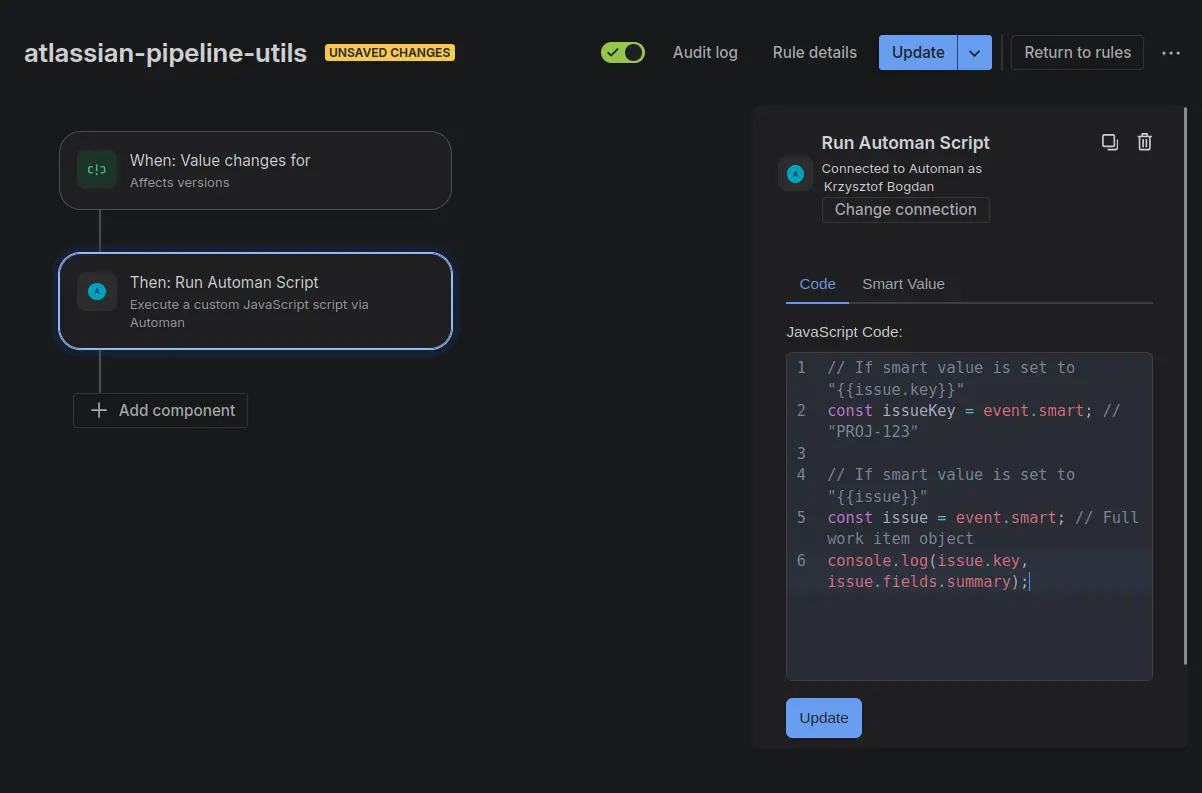1202x793 pixels.
Task: Expand the arrow next to top Update
Action: 974,53
